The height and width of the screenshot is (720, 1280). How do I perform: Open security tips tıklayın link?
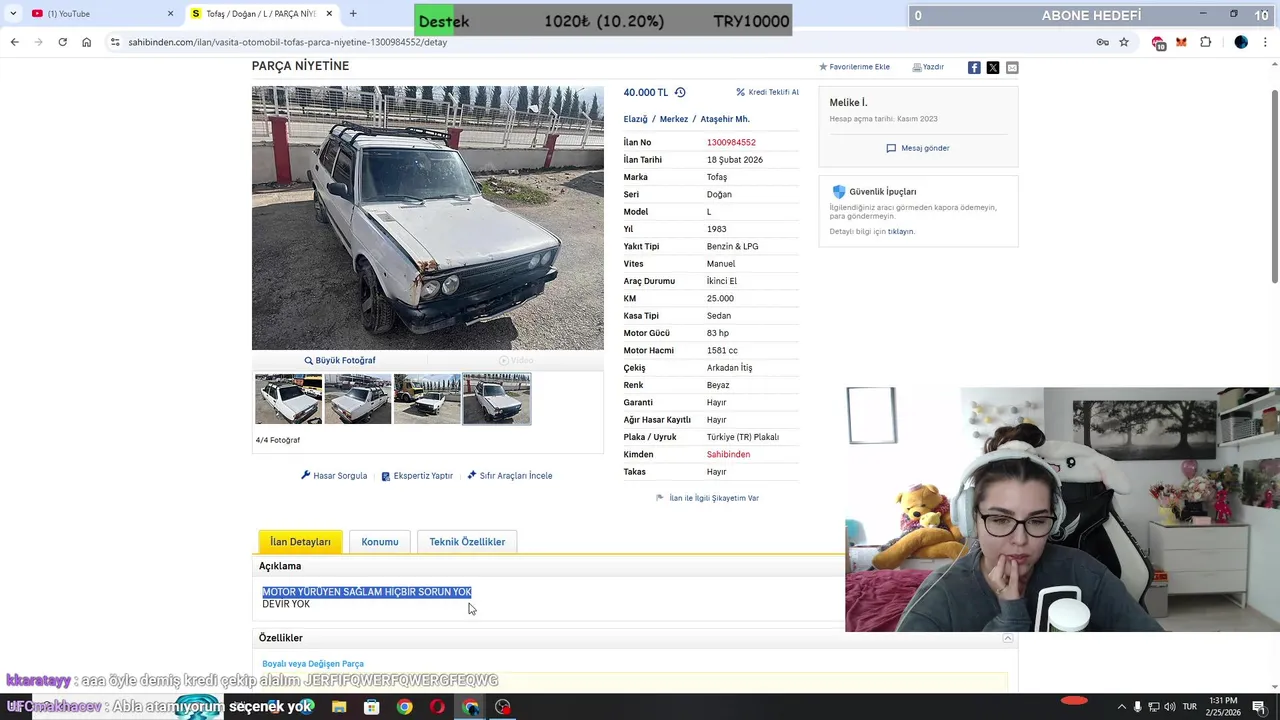tap(900, 231)
